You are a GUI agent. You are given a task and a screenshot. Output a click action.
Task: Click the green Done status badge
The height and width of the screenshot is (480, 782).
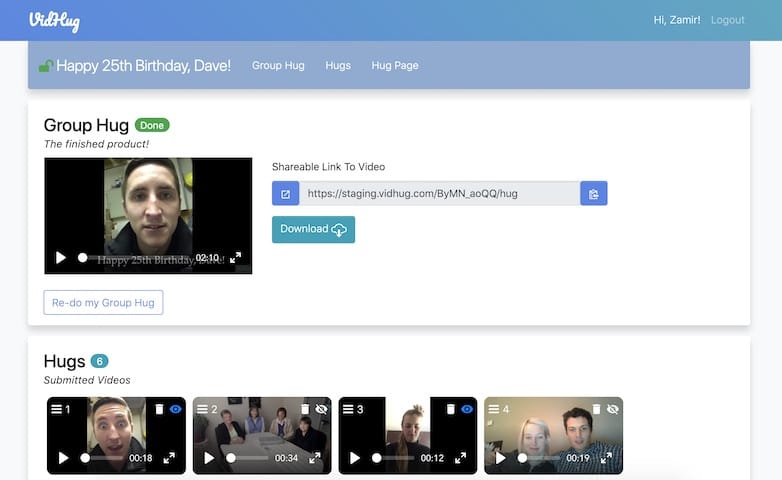click(152, 125)
